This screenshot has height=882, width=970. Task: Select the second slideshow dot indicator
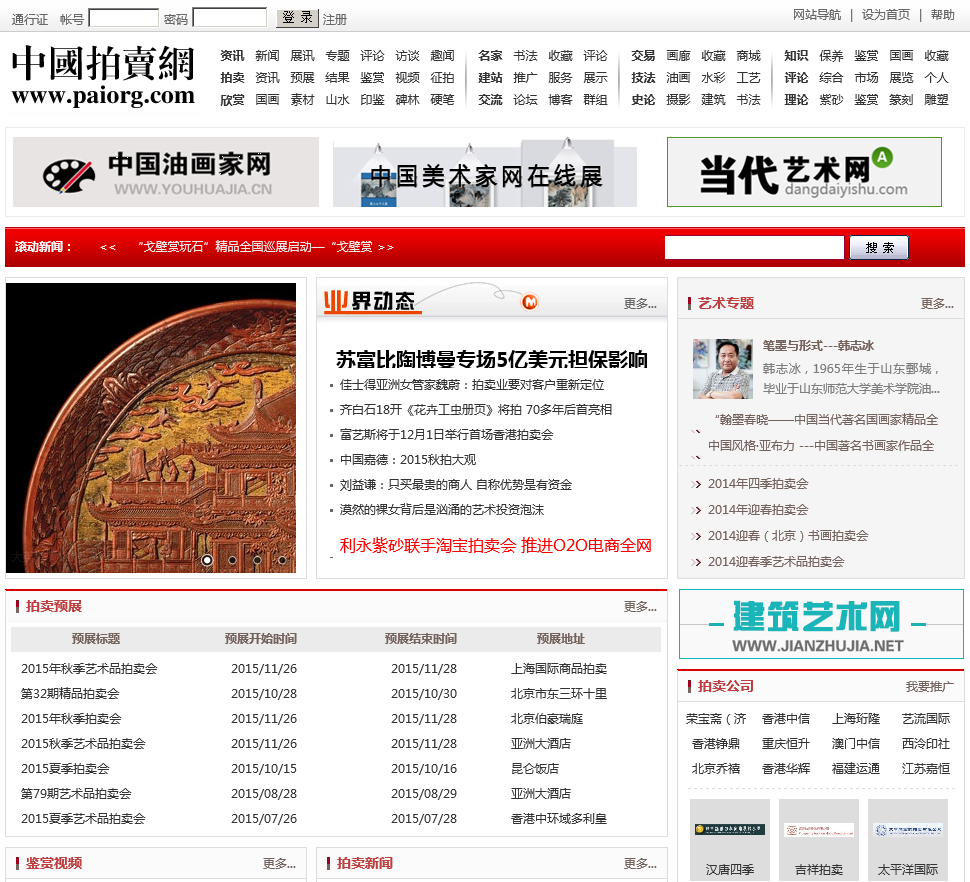tap(232, 560)
